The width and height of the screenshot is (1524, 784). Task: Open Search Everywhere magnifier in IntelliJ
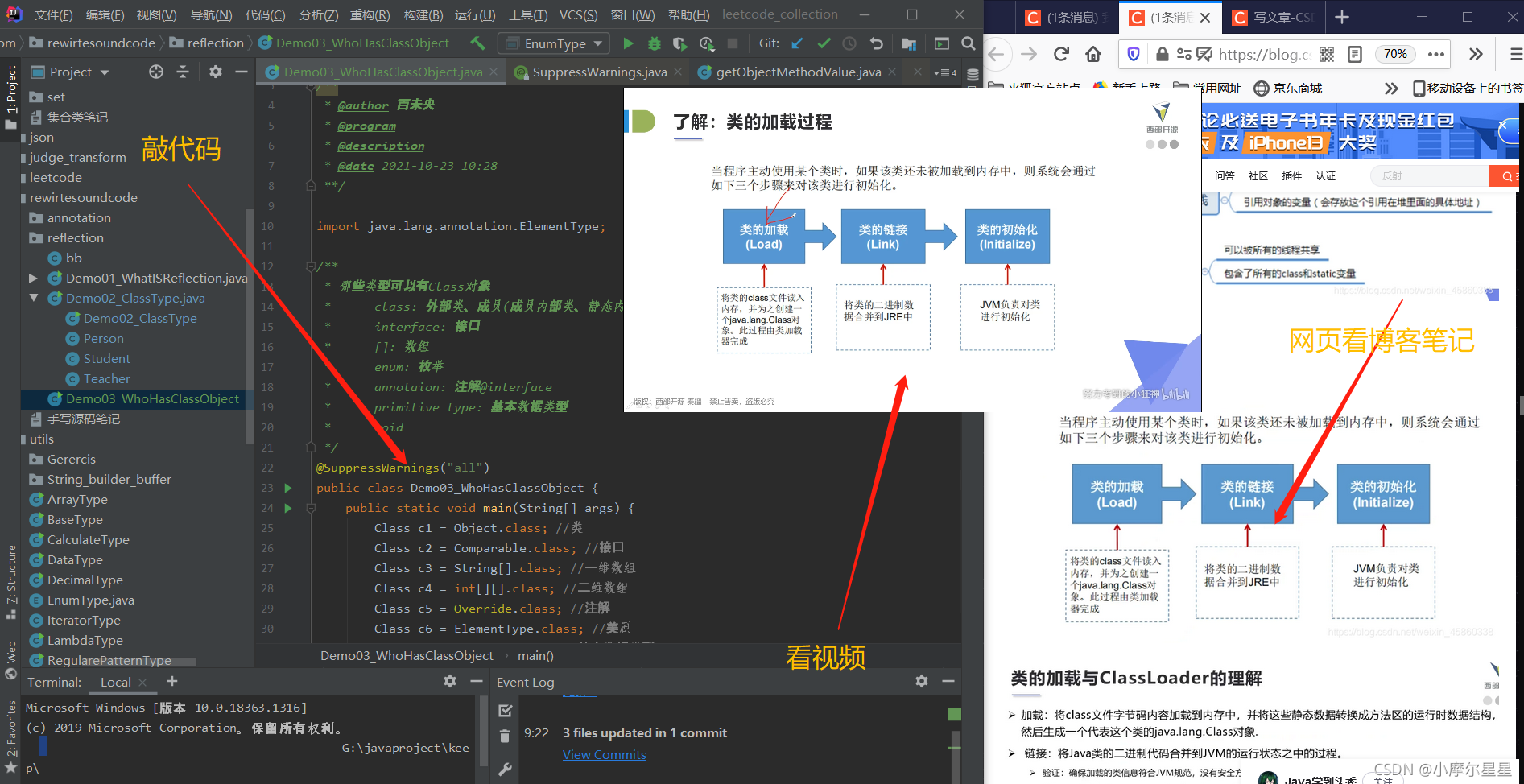969,43
